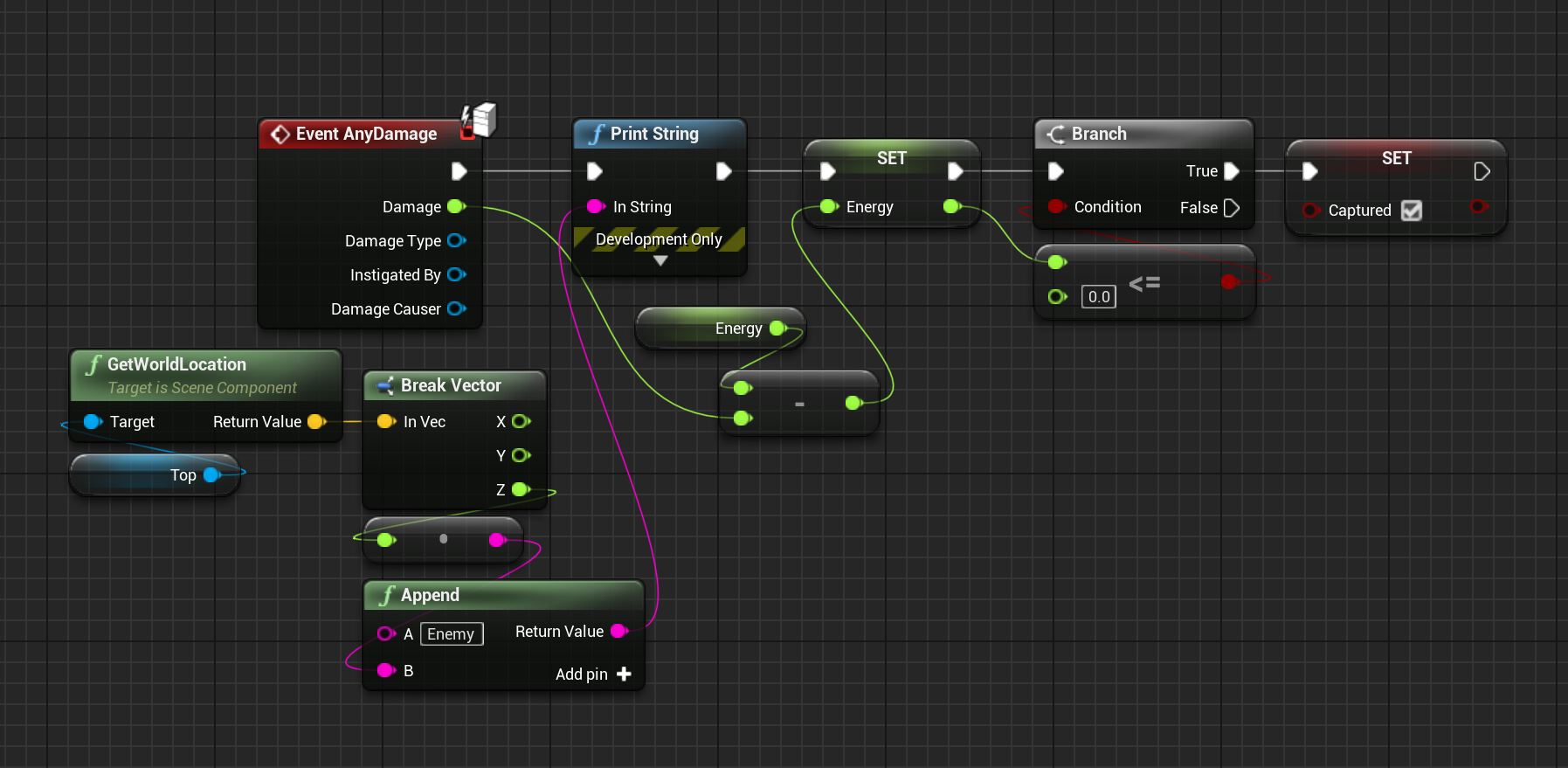
Task: Toggle the Captured checkbox on the SET node
Action: click(x=1411, y=210)
